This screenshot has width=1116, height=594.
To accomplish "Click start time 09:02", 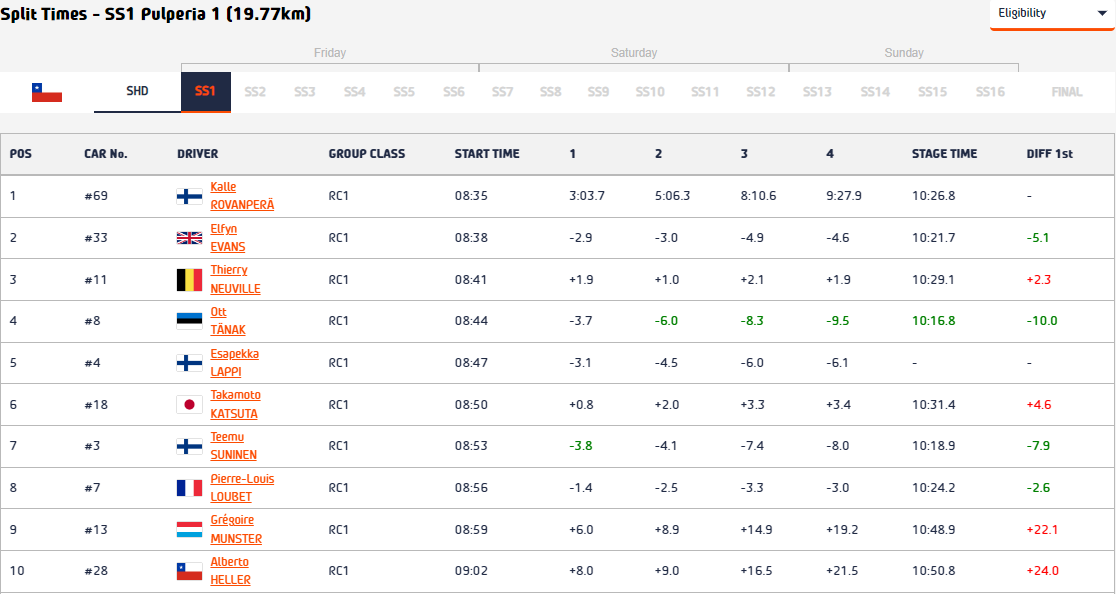I will [471, 571].
